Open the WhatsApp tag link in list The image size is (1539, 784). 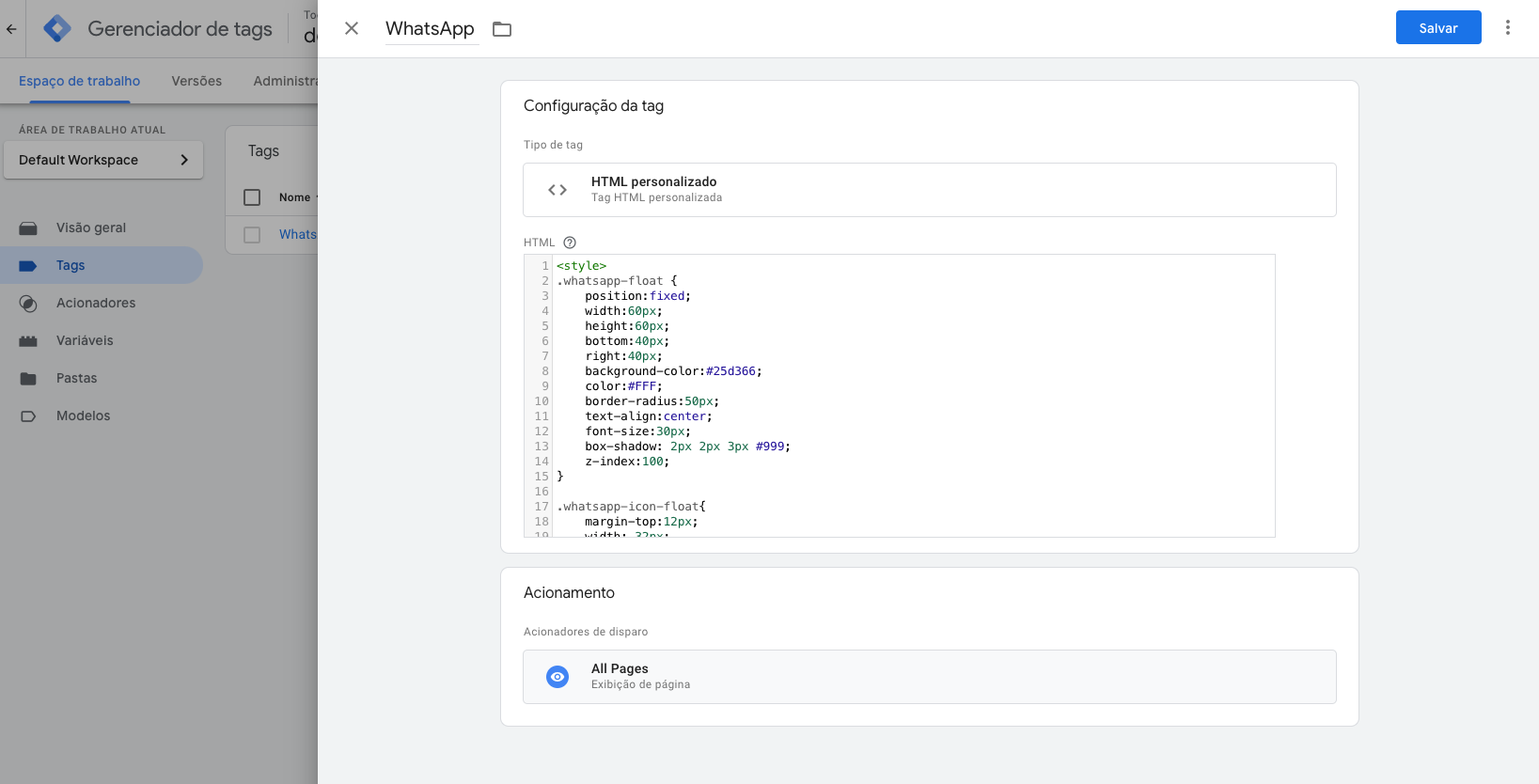[x=297, y=235]
